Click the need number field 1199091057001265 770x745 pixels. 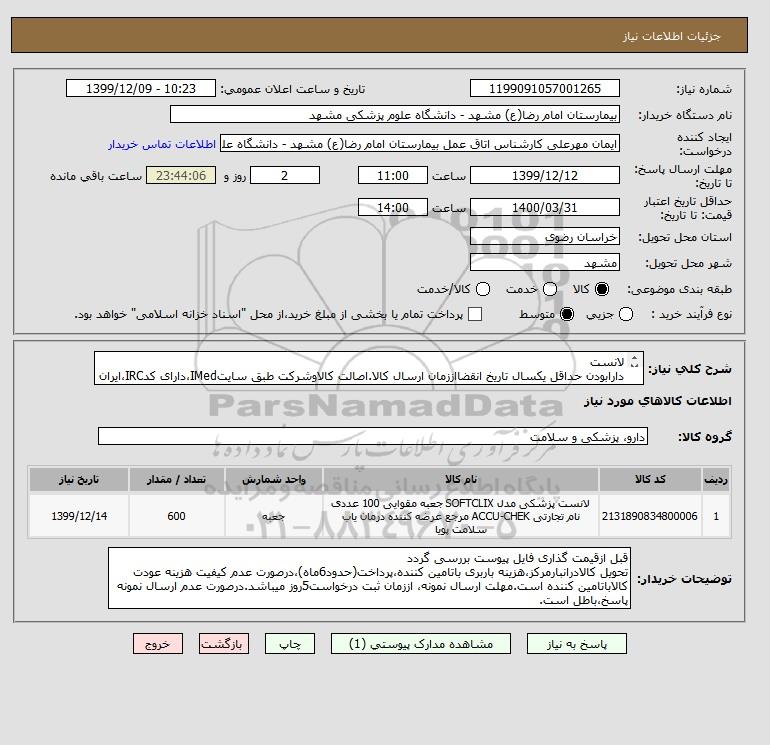[x=545, y=88]
